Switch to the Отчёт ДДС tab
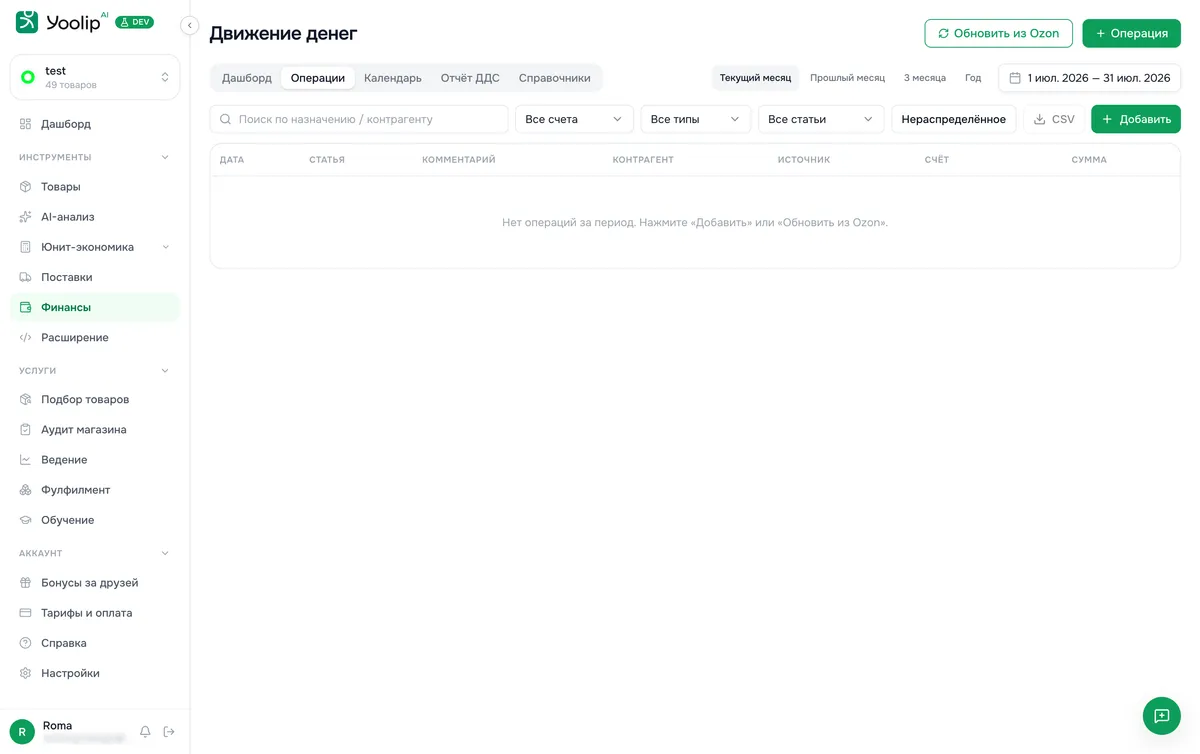Viewport: 1200px width, 754px height. [x=470, y=78]
